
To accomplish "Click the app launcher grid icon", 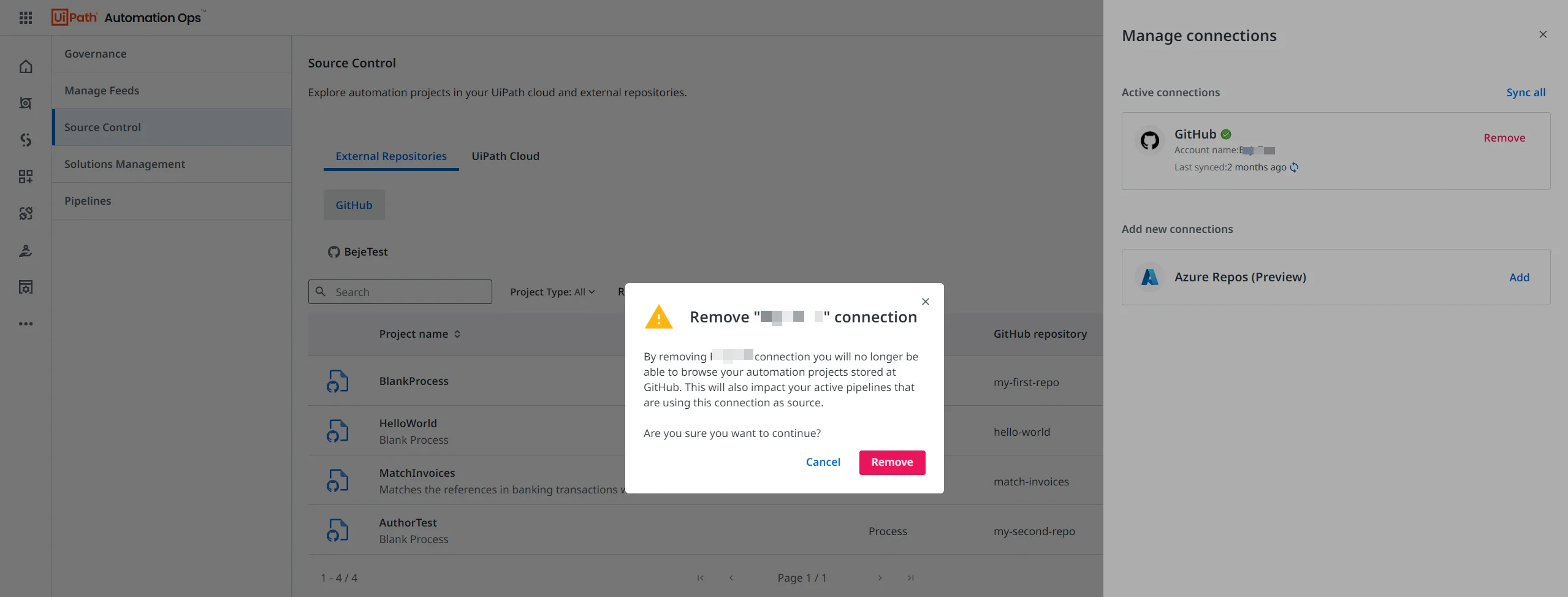I will point(26,18).
